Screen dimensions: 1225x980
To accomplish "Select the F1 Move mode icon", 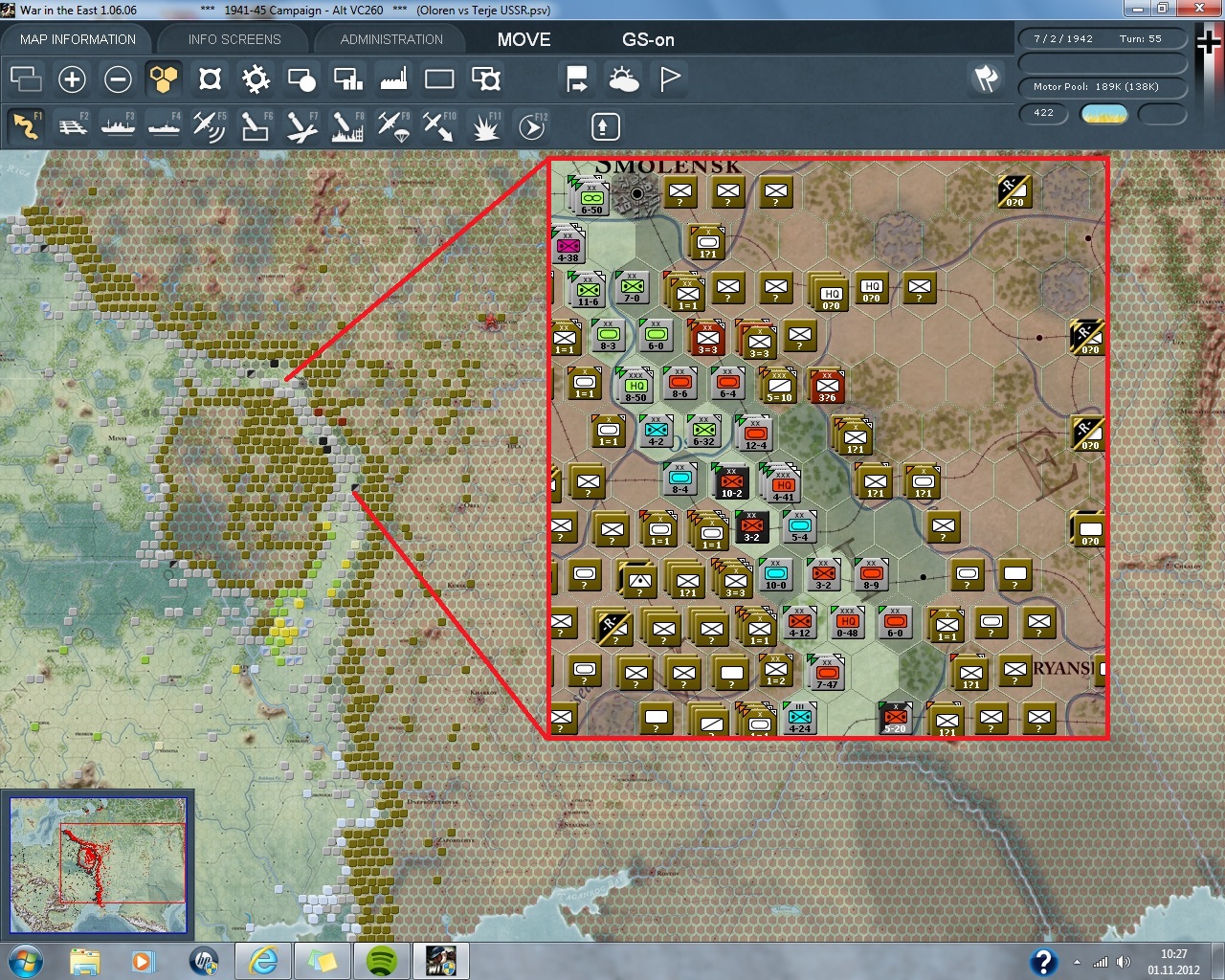I will tap(26, 126).
